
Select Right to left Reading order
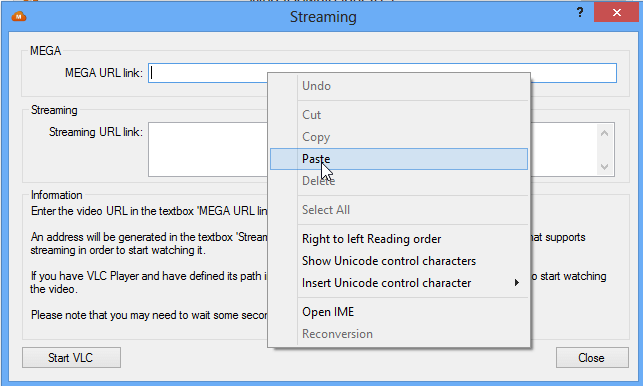click(x=399, y=239)
